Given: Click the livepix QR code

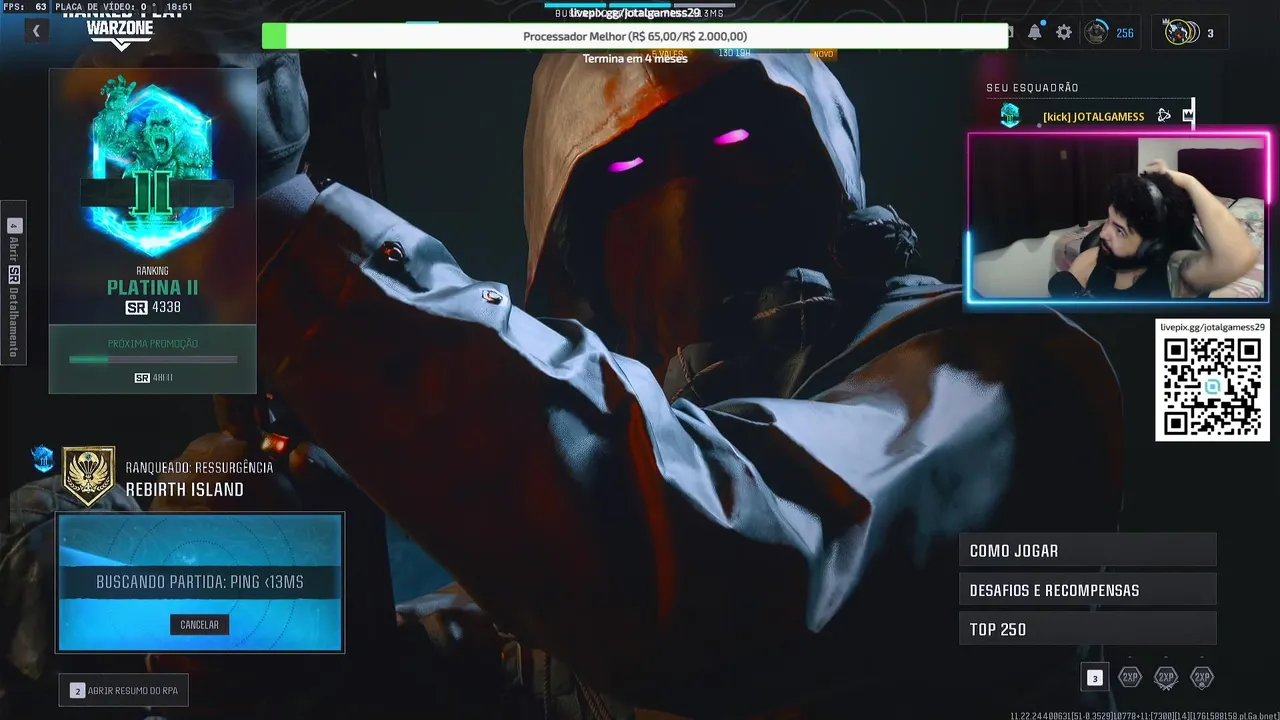Looking at the screenshot, I should (1212, 387).
